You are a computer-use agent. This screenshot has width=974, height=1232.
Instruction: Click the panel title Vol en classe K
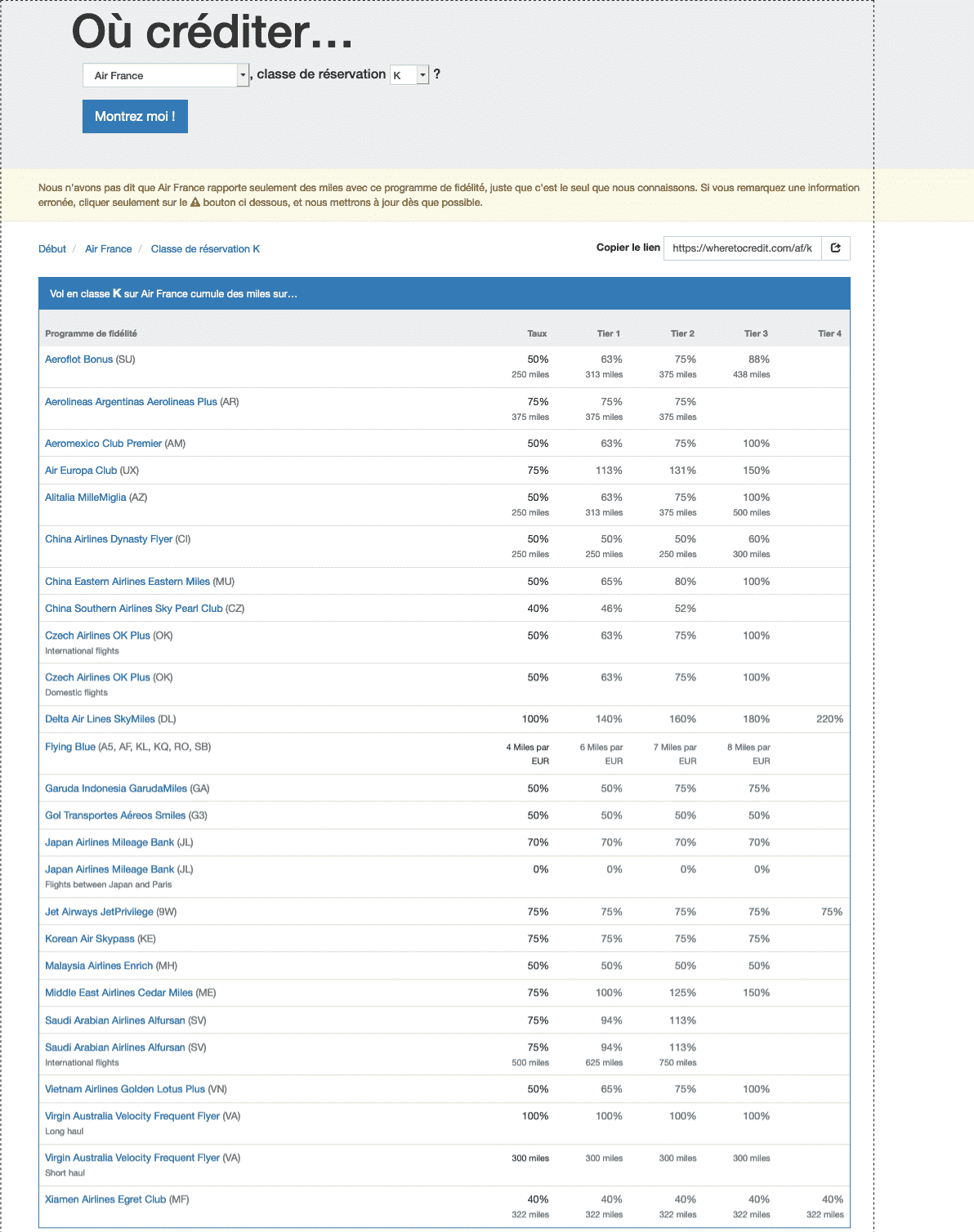(x=173, y=293)
